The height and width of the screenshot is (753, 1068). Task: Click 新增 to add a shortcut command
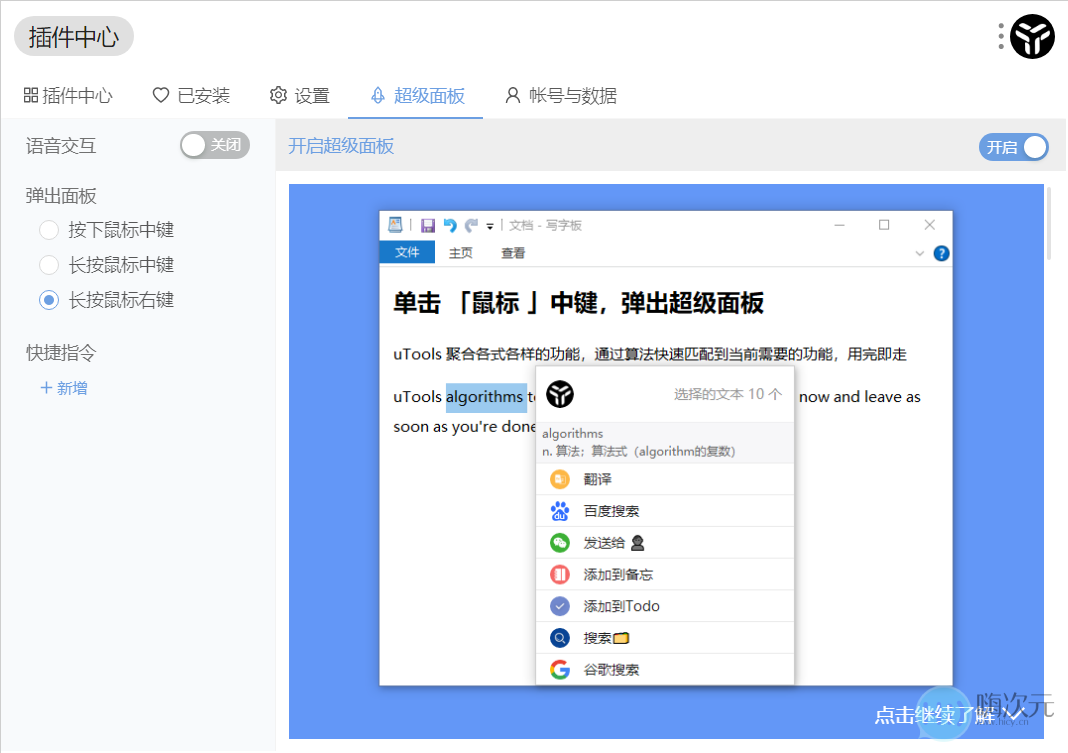[x=67, y=388]
